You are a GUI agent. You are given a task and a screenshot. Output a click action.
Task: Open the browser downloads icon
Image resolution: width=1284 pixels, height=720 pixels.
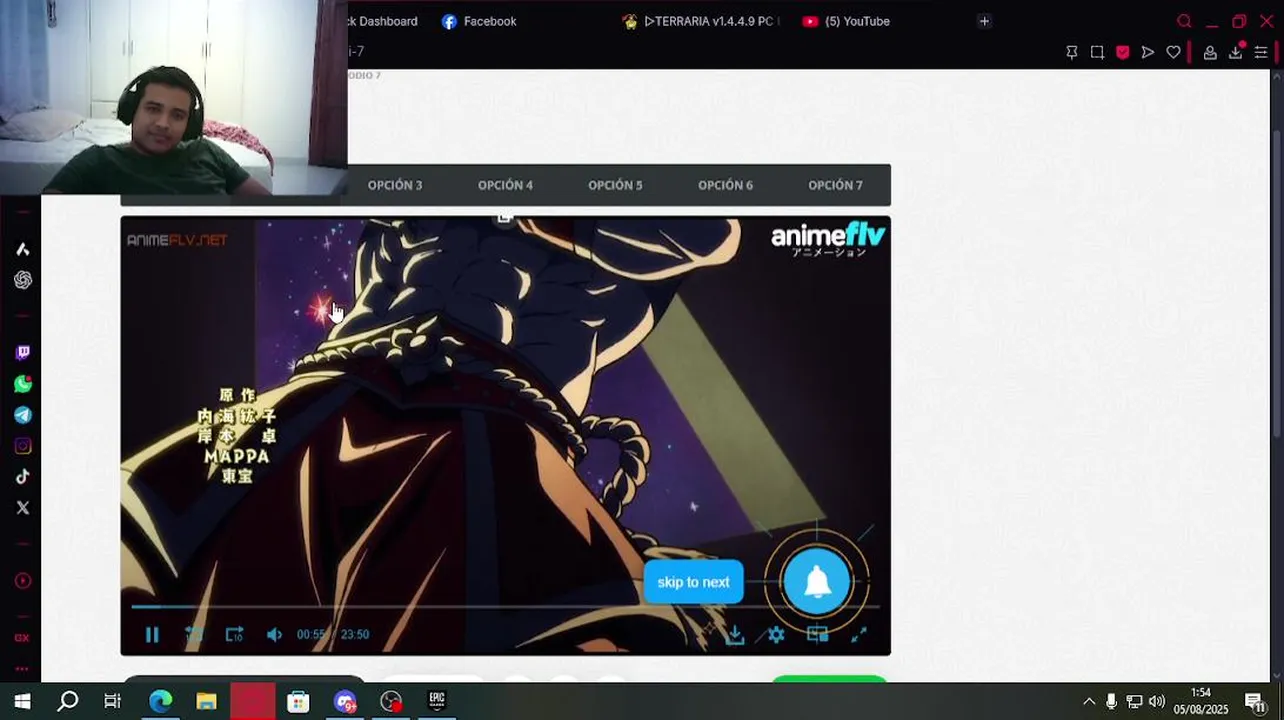1236,52
